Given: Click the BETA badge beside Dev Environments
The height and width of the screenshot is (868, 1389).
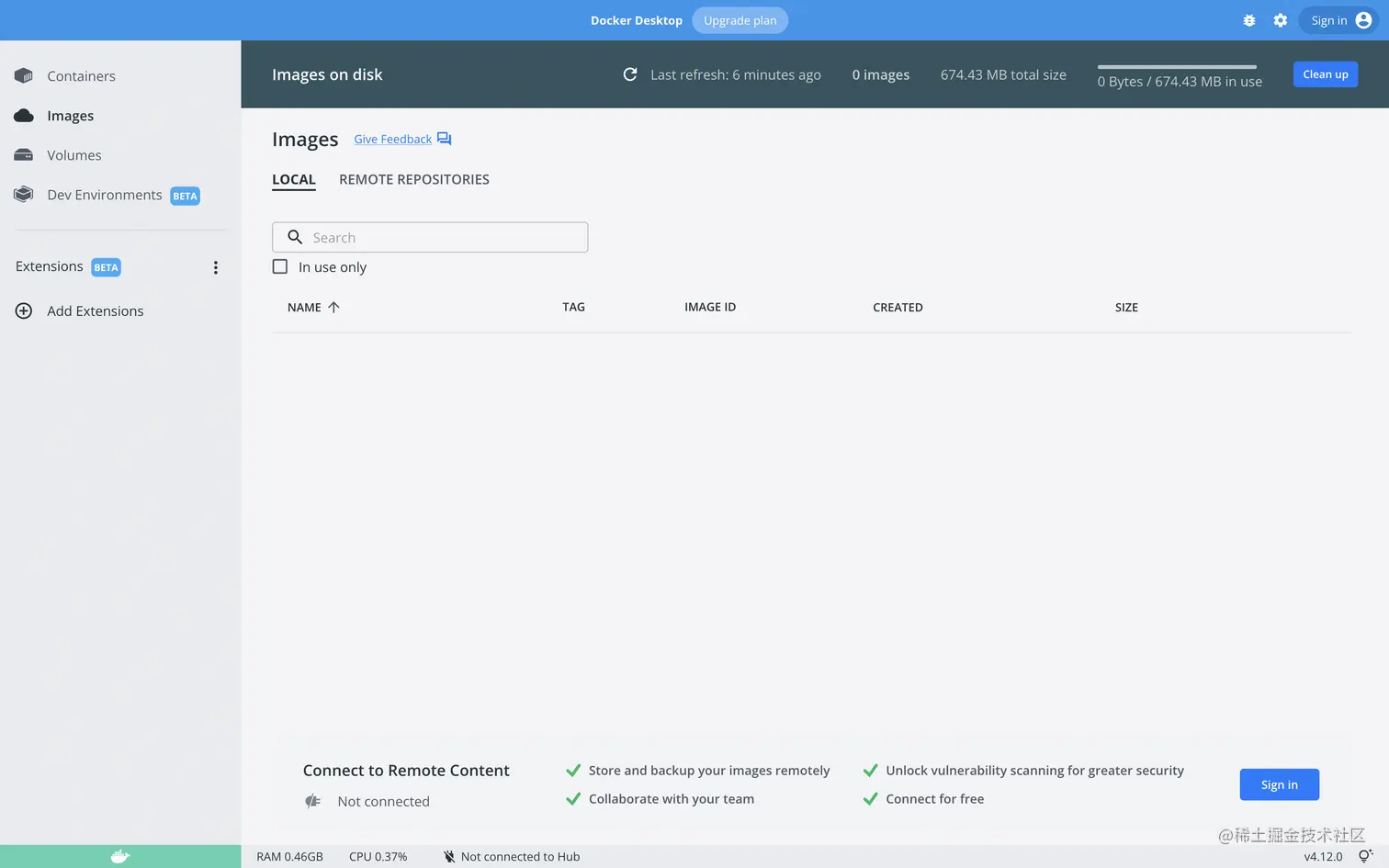Looking at the screenshot, I should [185, 196].
